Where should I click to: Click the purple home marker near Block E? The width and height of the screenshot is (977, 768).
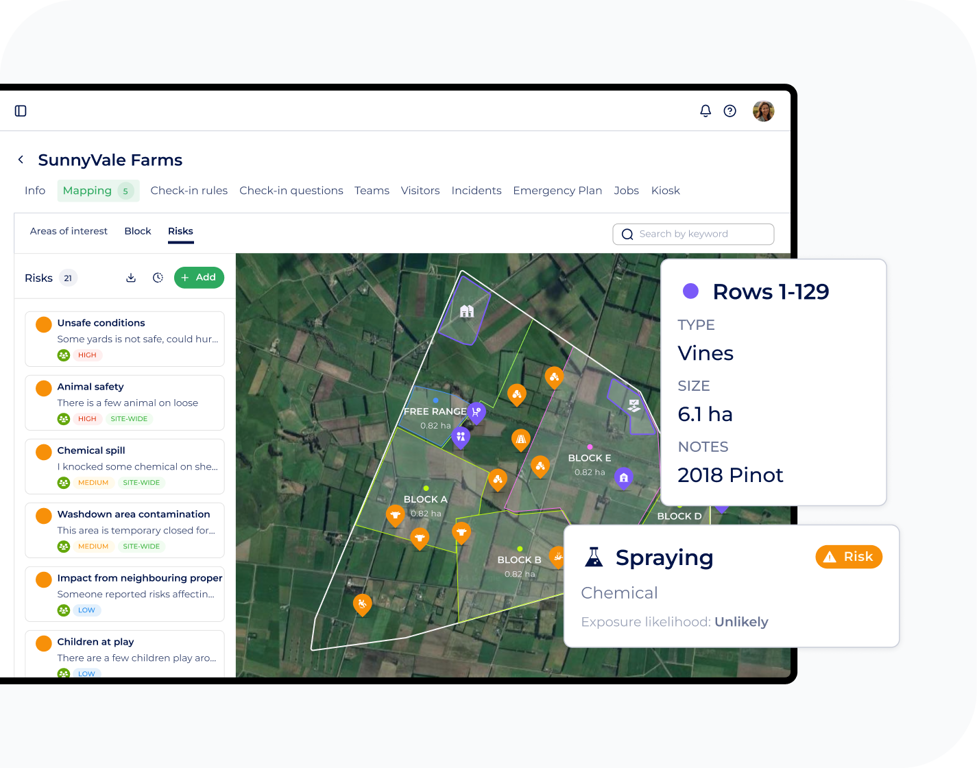(623, 477)
